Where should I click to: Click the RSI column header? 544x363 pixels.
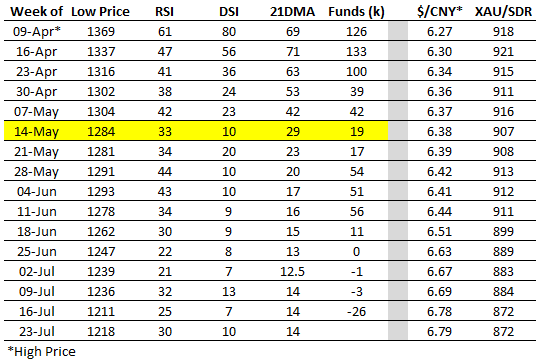pos(164,11)
